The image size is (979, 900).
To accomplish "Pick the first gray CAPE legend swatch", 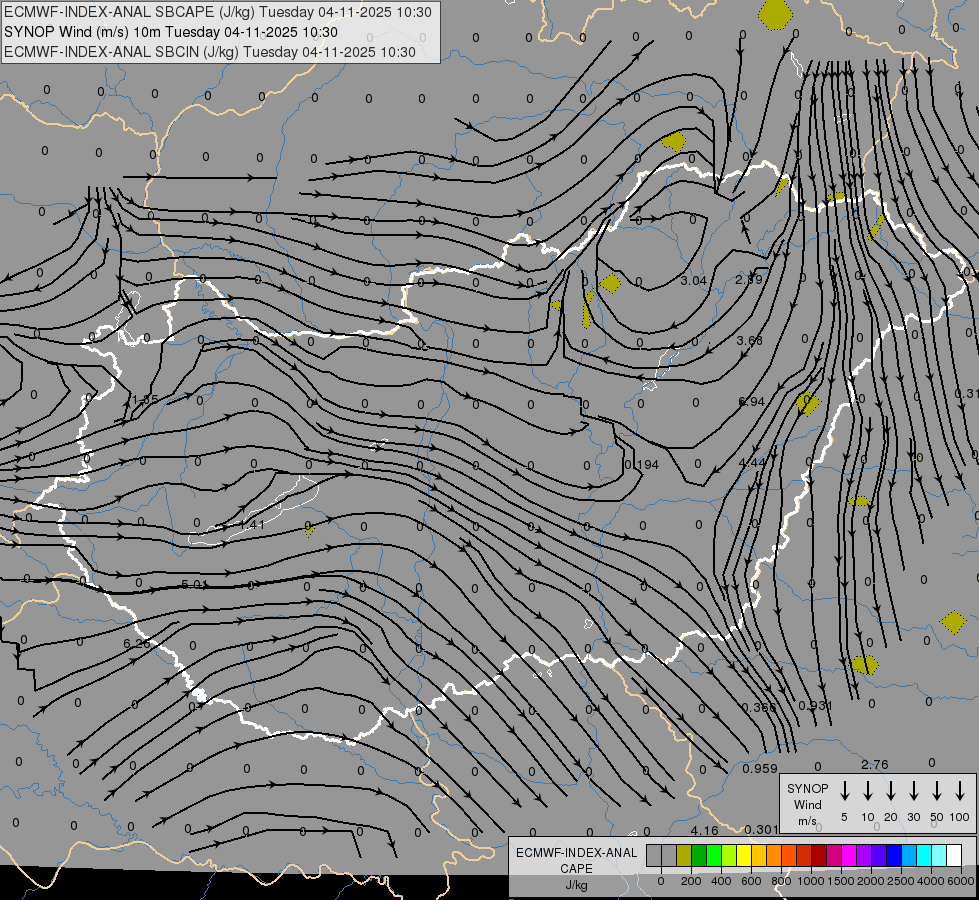I will click(654, 855).
